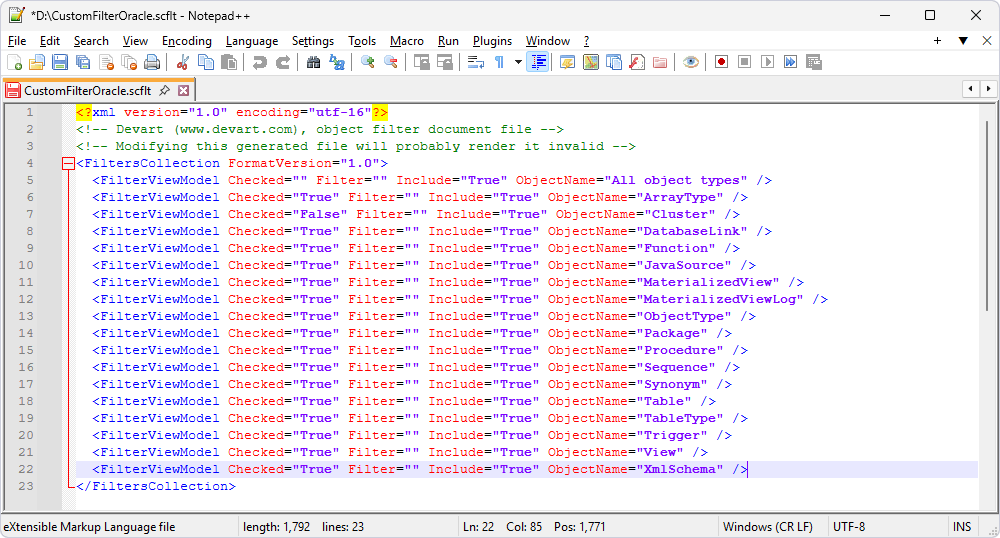Screen dimensions: 1000x538
Task: Open dropdown arrow beside show all characters
Action: [518, 62]
